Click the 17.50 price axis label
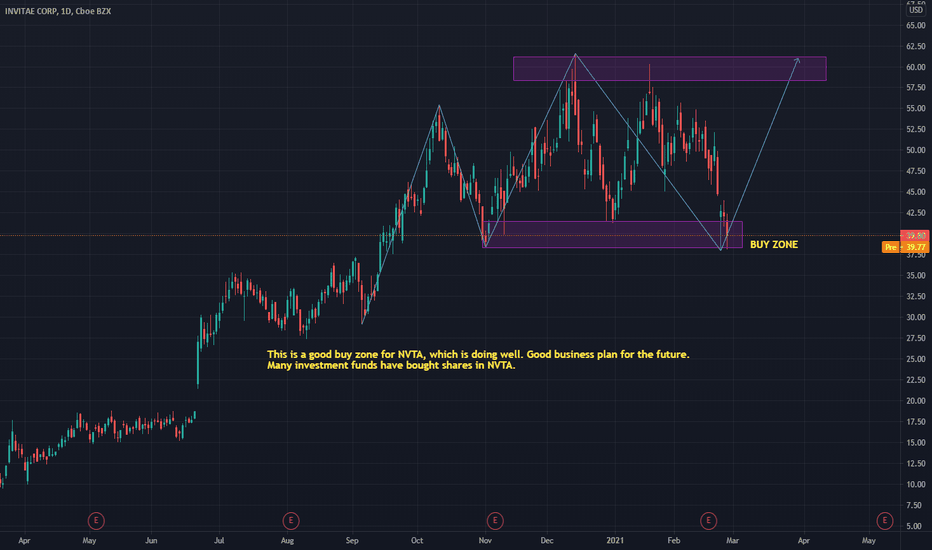 (915, 422)
